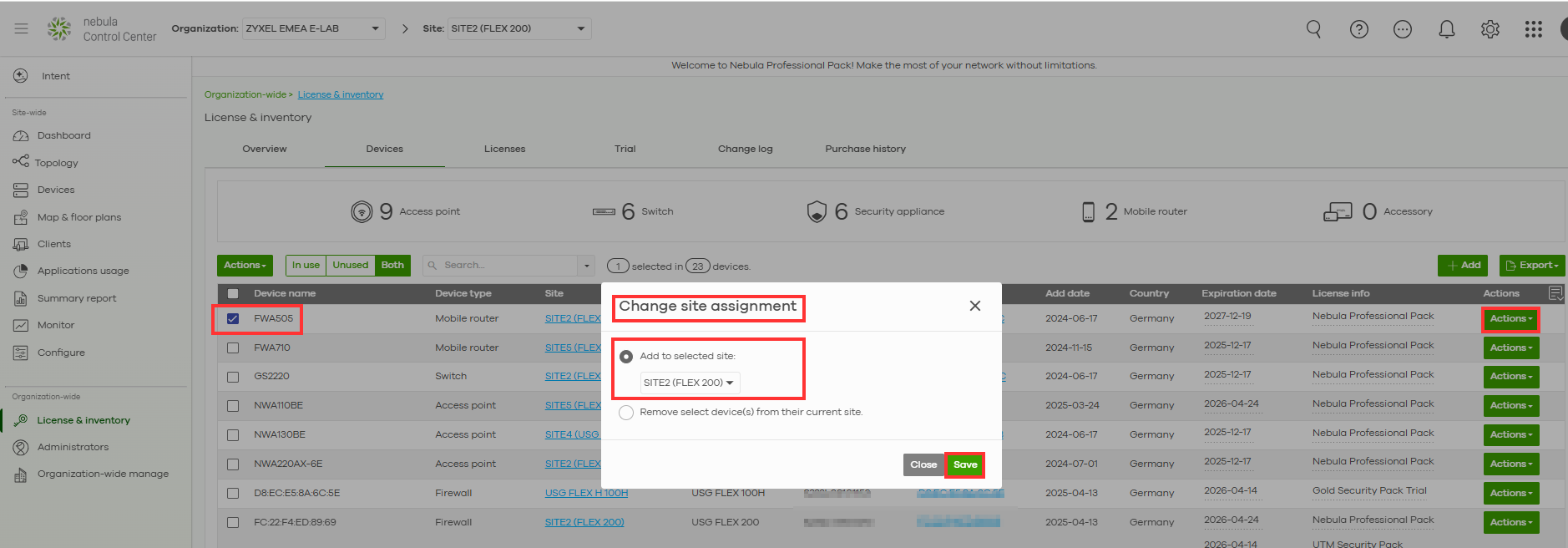Screen dimensions: 1568x548
Task: Open Actions dropdown for GS2220 row
Action: (1511, 377)
